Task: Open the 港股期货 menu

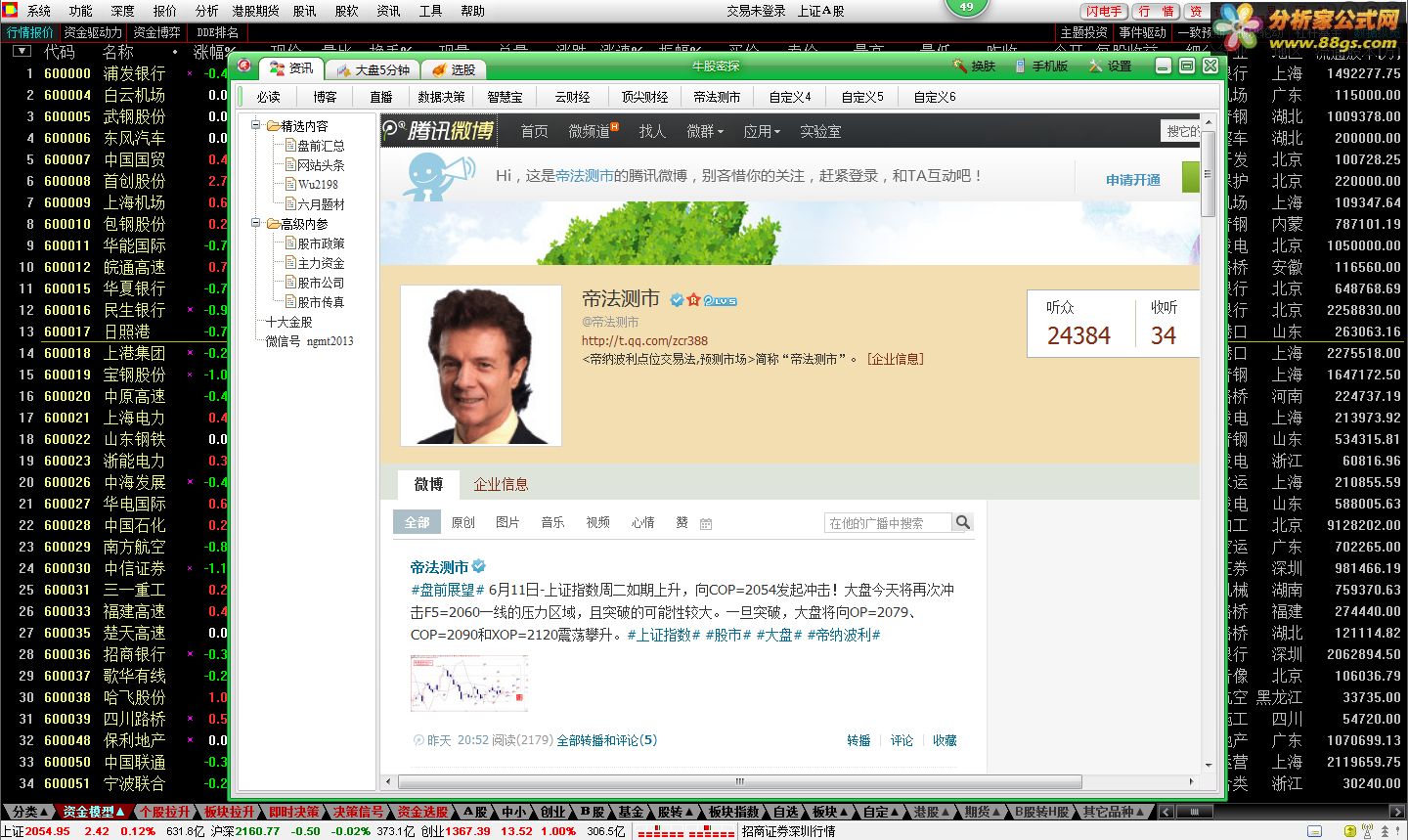Action: tap(255, 11)
